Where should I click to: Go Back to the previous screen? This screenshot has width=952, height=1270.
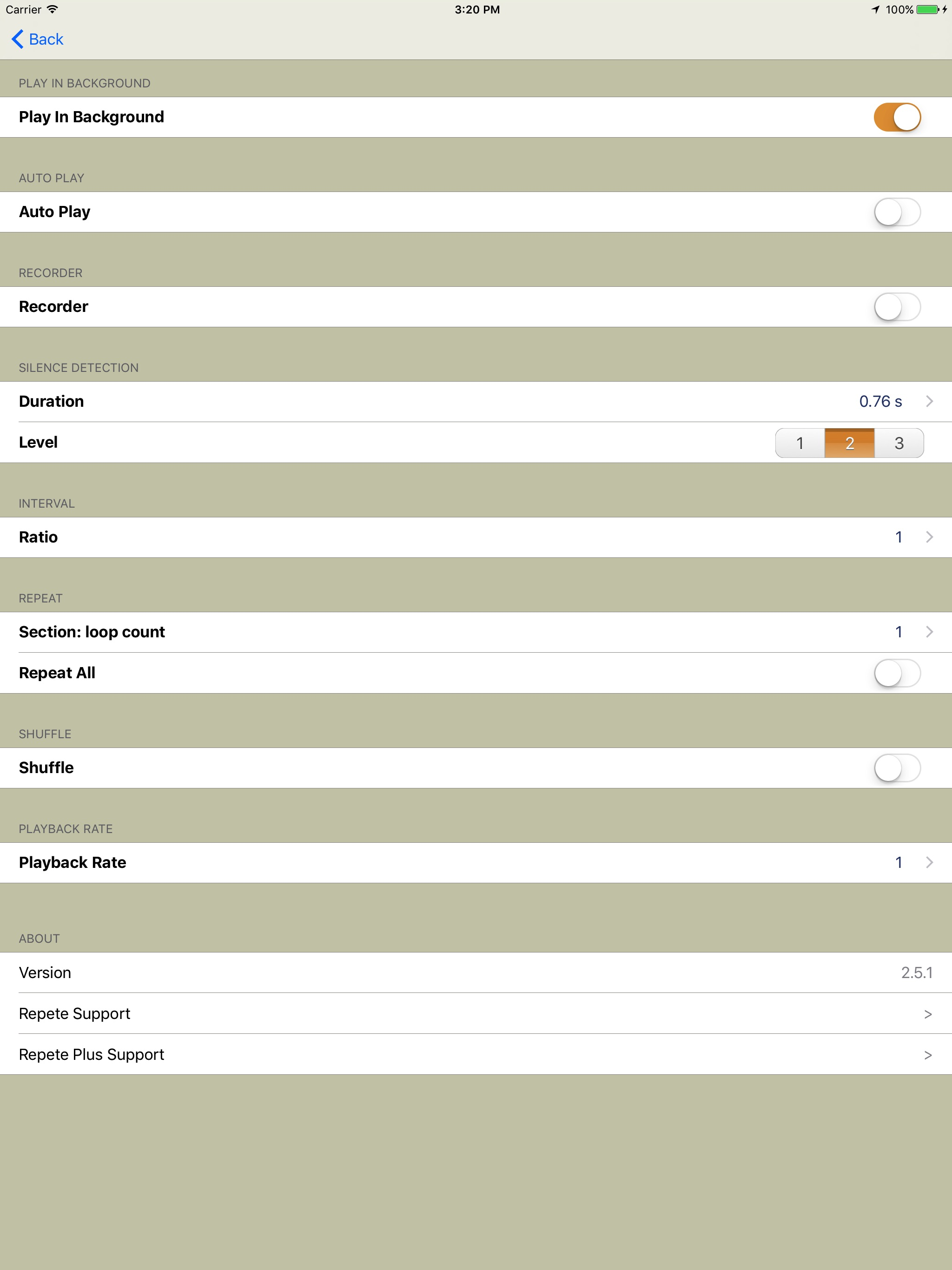coord(38,39)
